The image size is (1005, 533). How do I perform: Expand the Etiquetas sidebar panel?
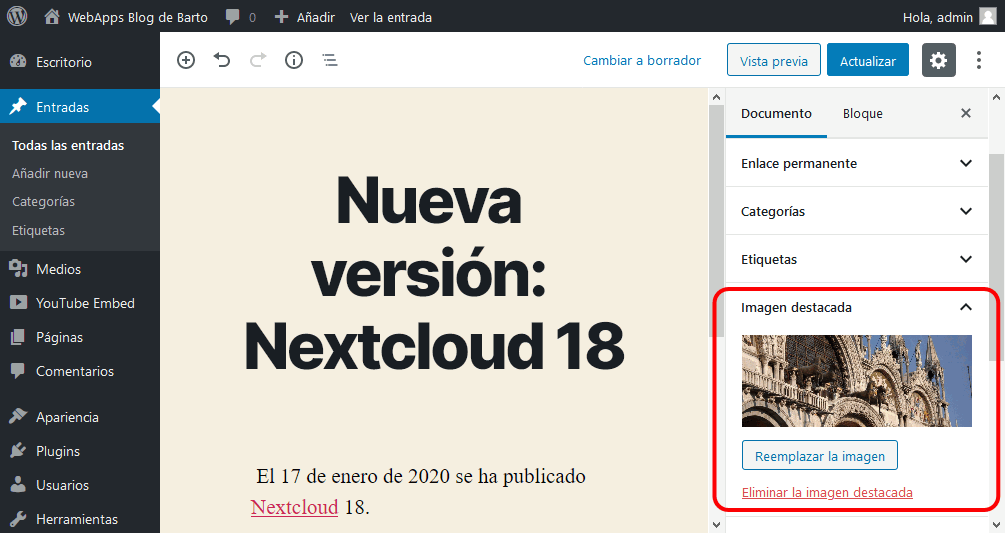click(856, 259)
